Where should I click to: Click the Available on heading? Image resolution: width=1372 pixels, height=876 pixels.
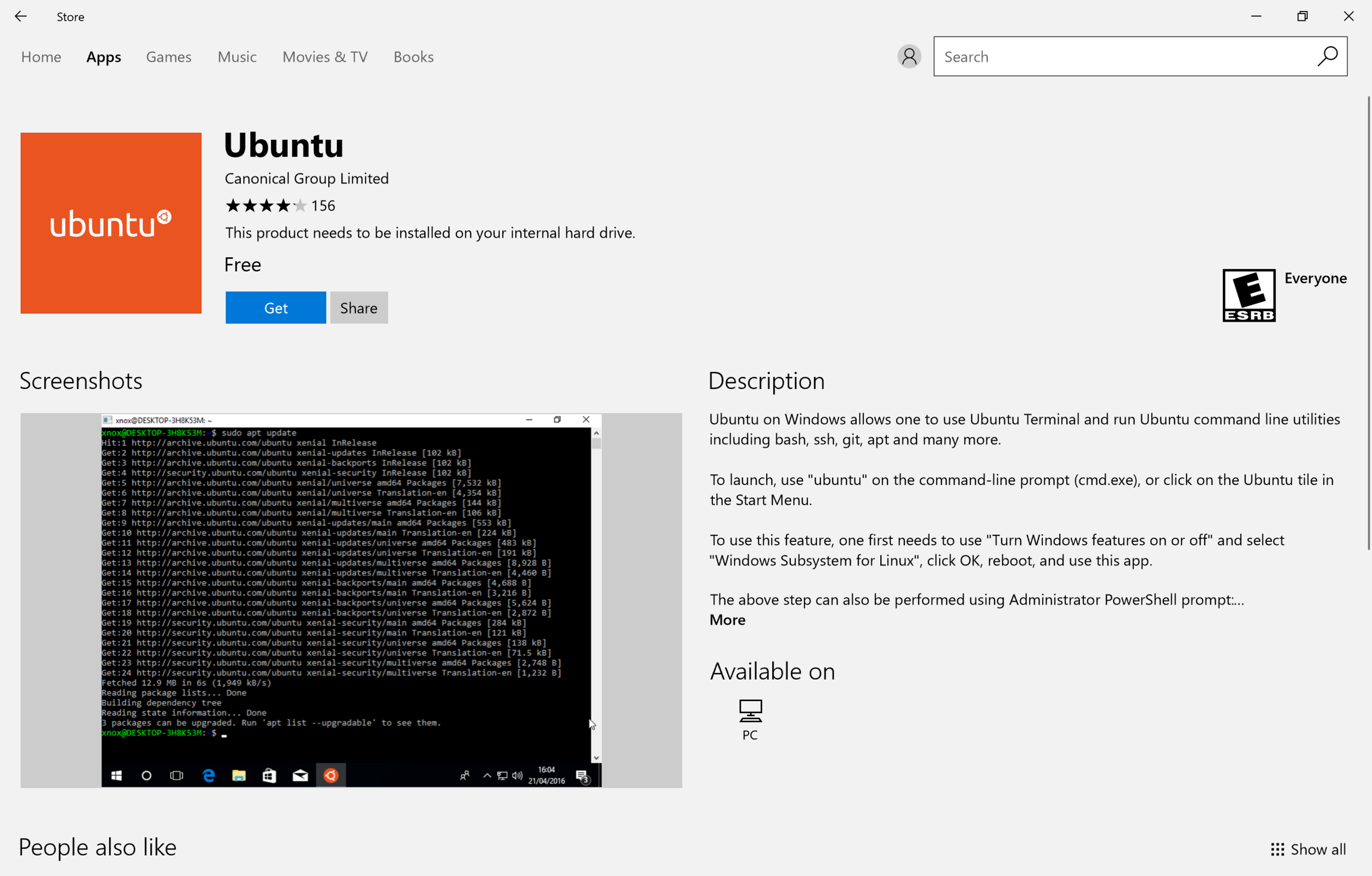pos(773,671)
